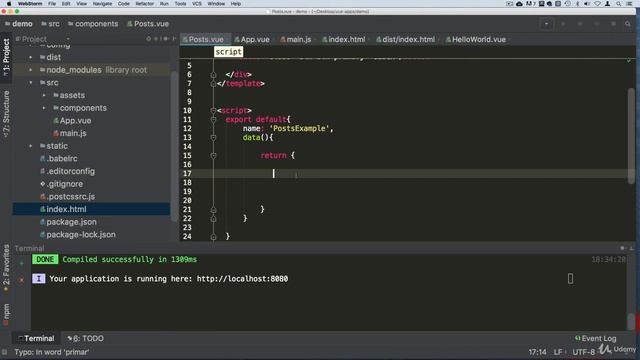Open the npm tool window side tab
640x360 pixels.
tap(6, 314)
